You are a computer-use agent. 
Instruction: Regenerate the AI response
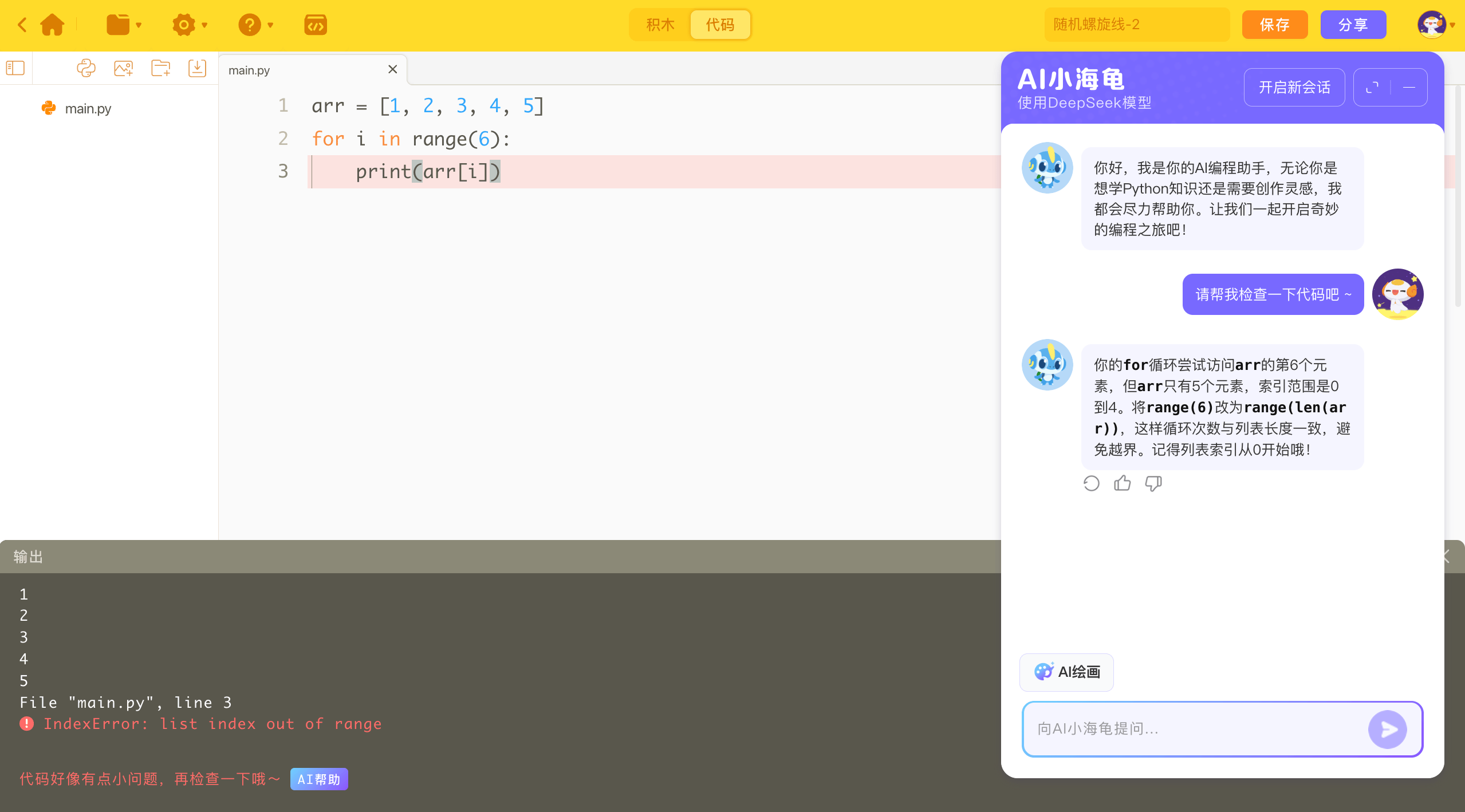pyautogui.click(x=1091, y=483)
